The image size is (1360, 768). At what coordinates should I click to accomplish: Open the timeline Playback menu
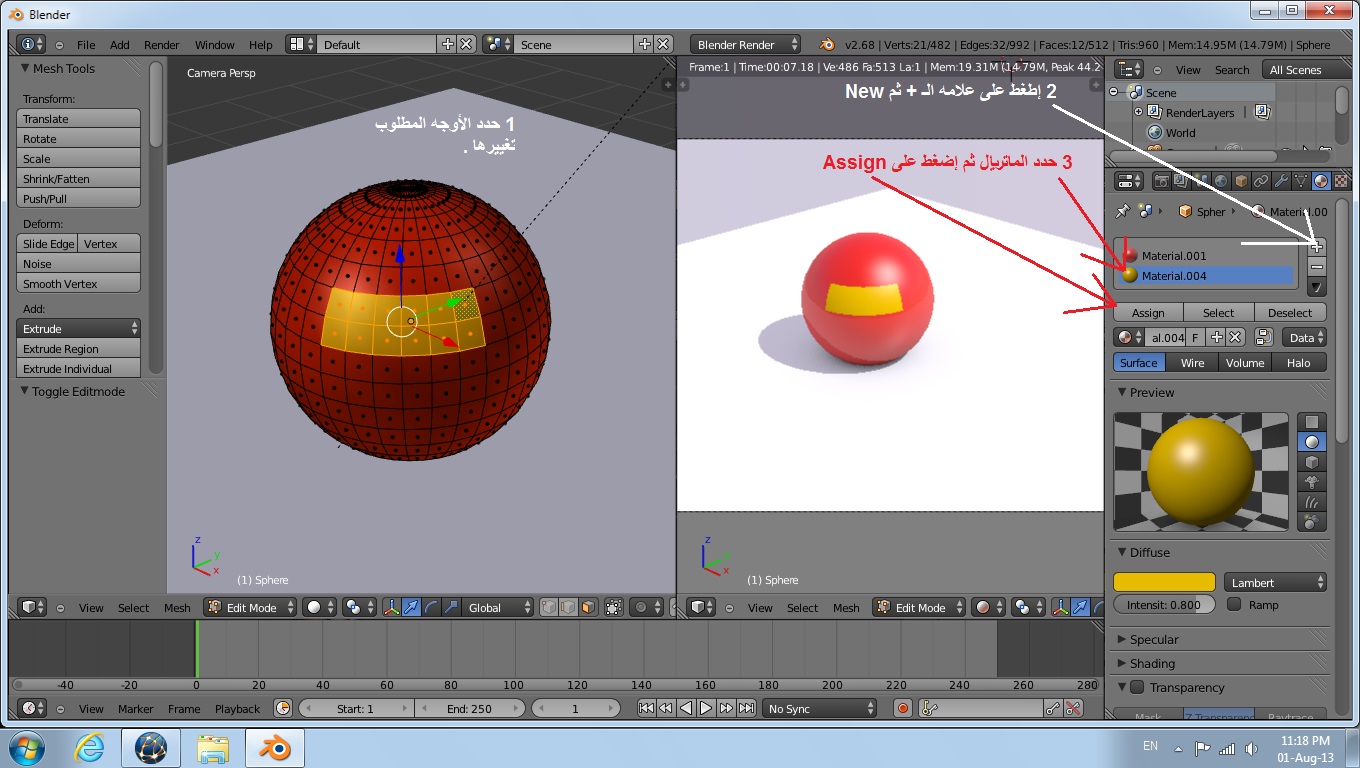[x=237, y=709]
